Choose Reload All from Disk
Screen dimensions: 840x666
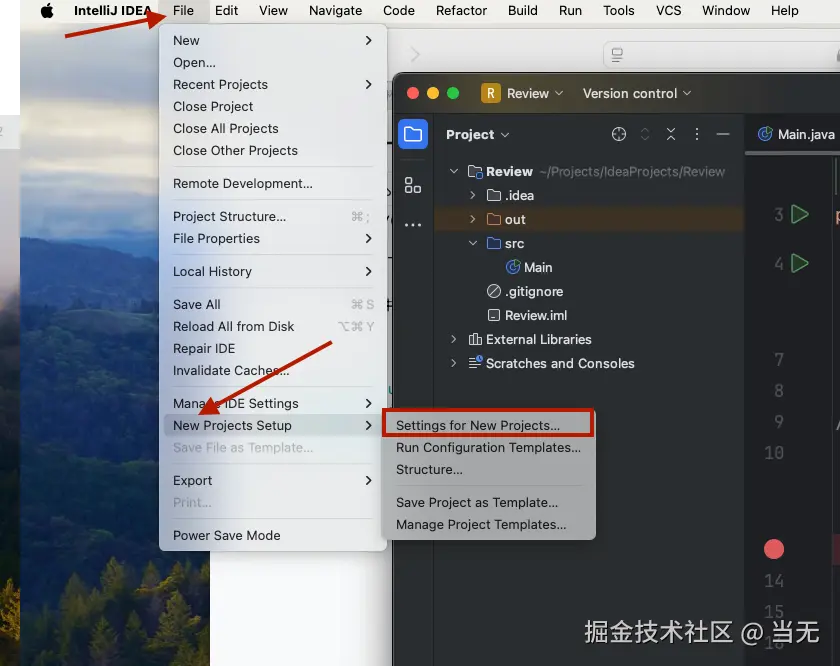click(273, 326)
